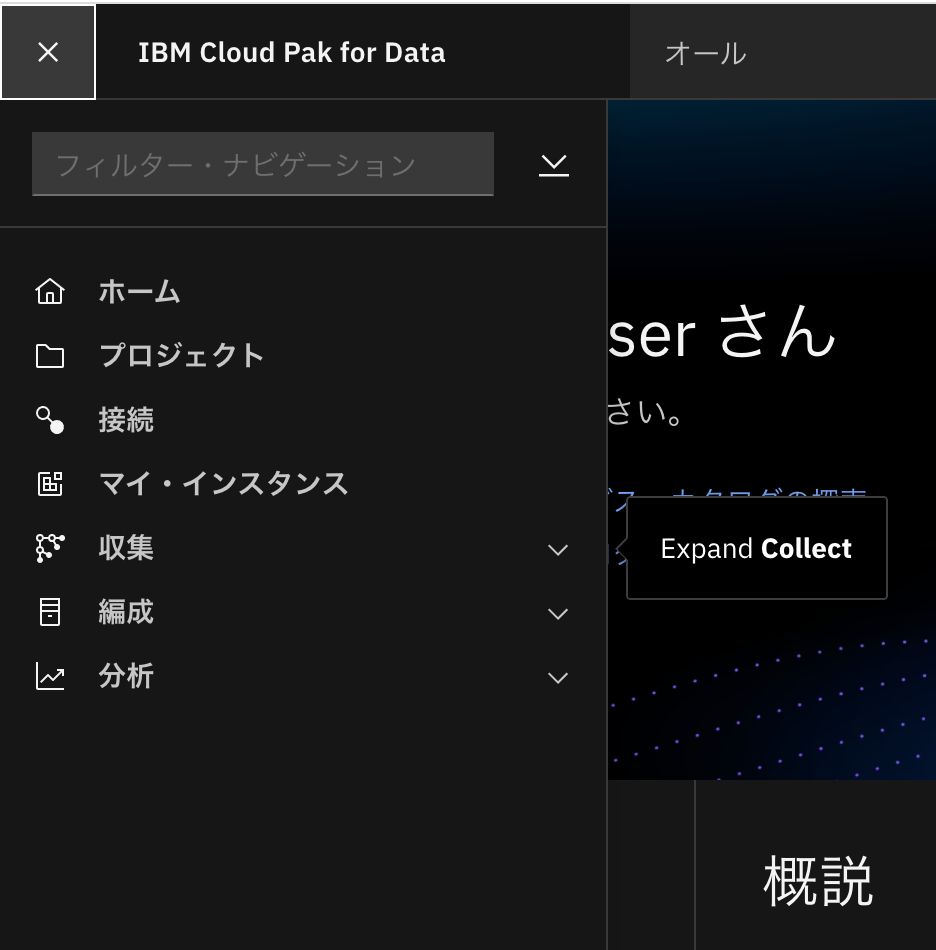Screen dimensions: 936x950
Task: Expand the 分析 section chevron
Action: 558,678
